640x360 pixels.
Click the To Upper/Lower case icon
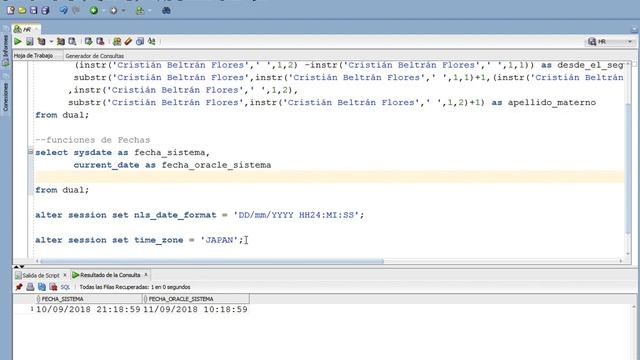click(x=151, y=41)
